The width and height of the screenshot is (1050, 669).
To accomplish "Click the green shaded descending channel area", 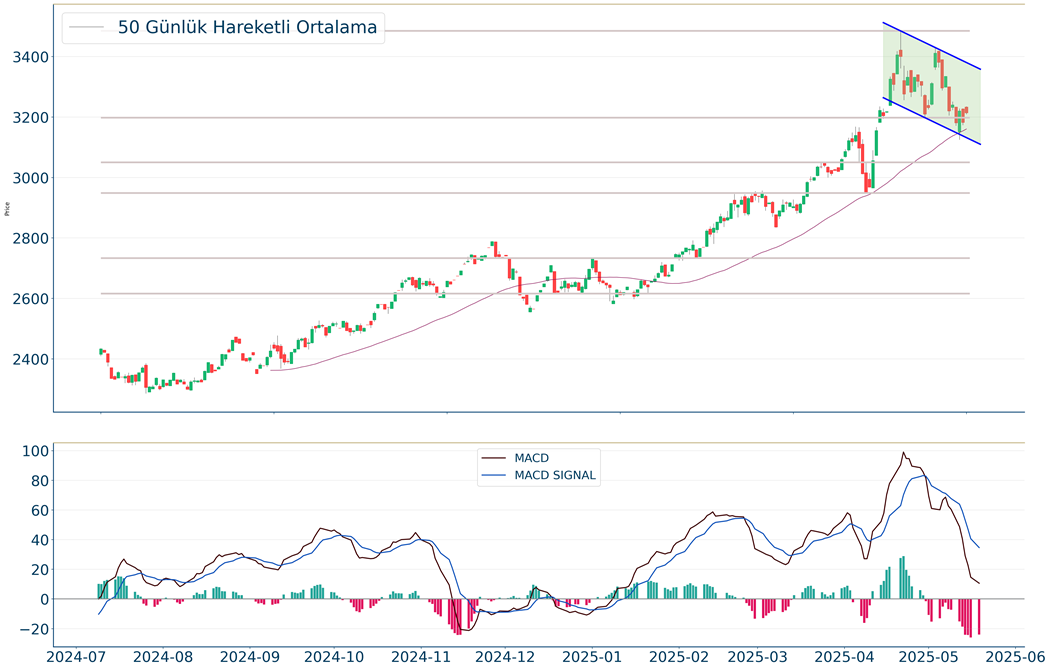I will click(x=932, y=84).
